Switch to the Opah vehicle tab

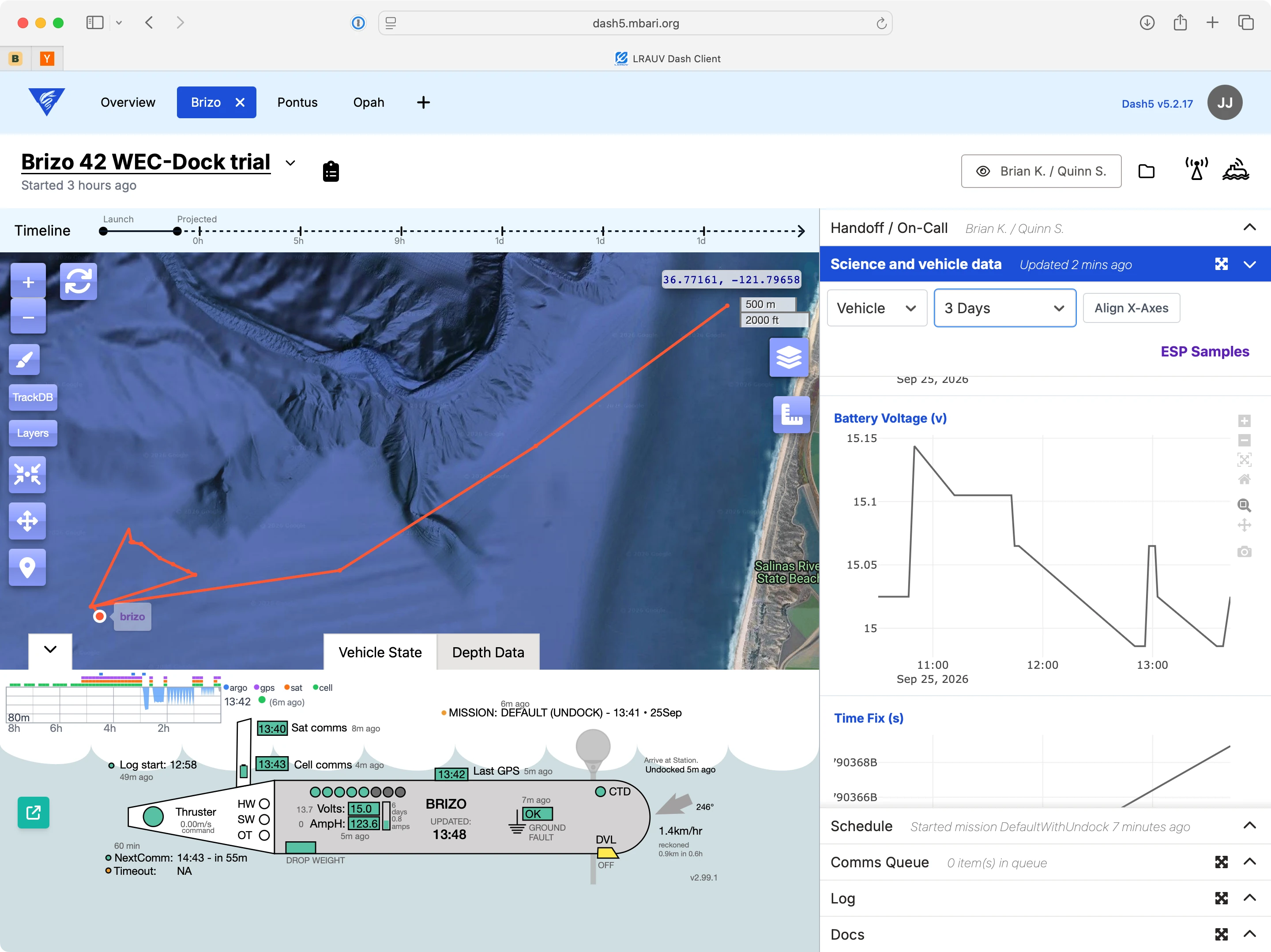(369, 102)
